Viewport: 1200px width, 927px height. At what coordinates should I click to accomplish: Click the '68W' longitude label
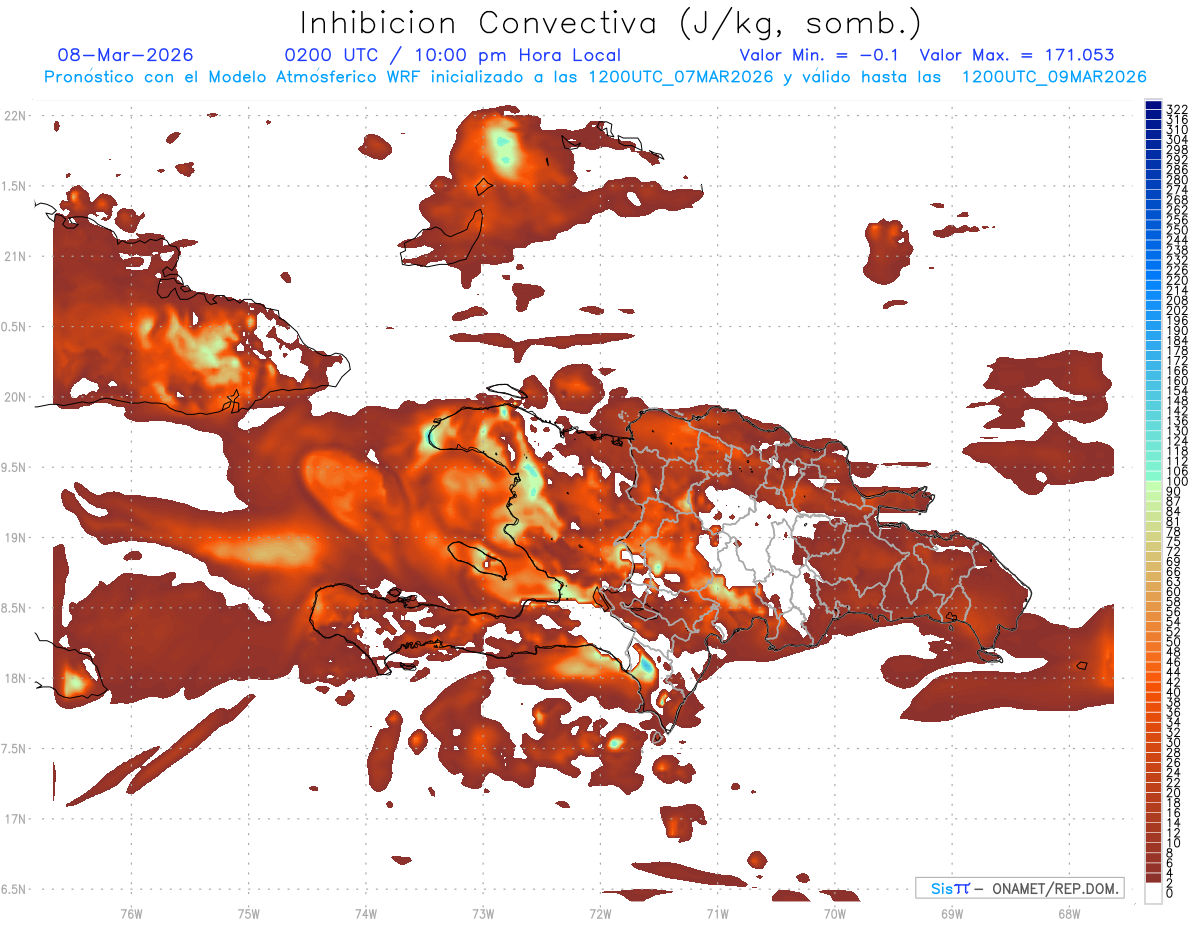[x=1069, y=913]
